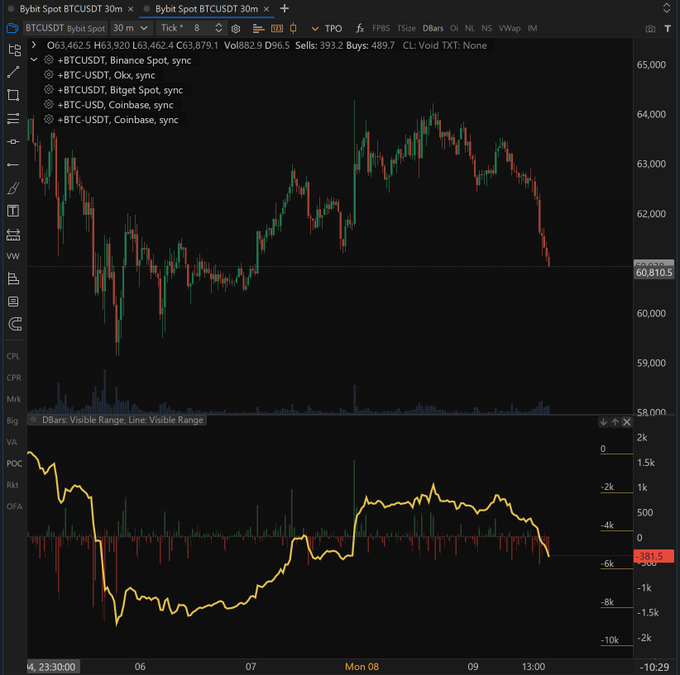The height and width of the screenshot is (675, 680).
Task: Move the DBars panel down
Action: pyautogui.click(x=603, y=422)
